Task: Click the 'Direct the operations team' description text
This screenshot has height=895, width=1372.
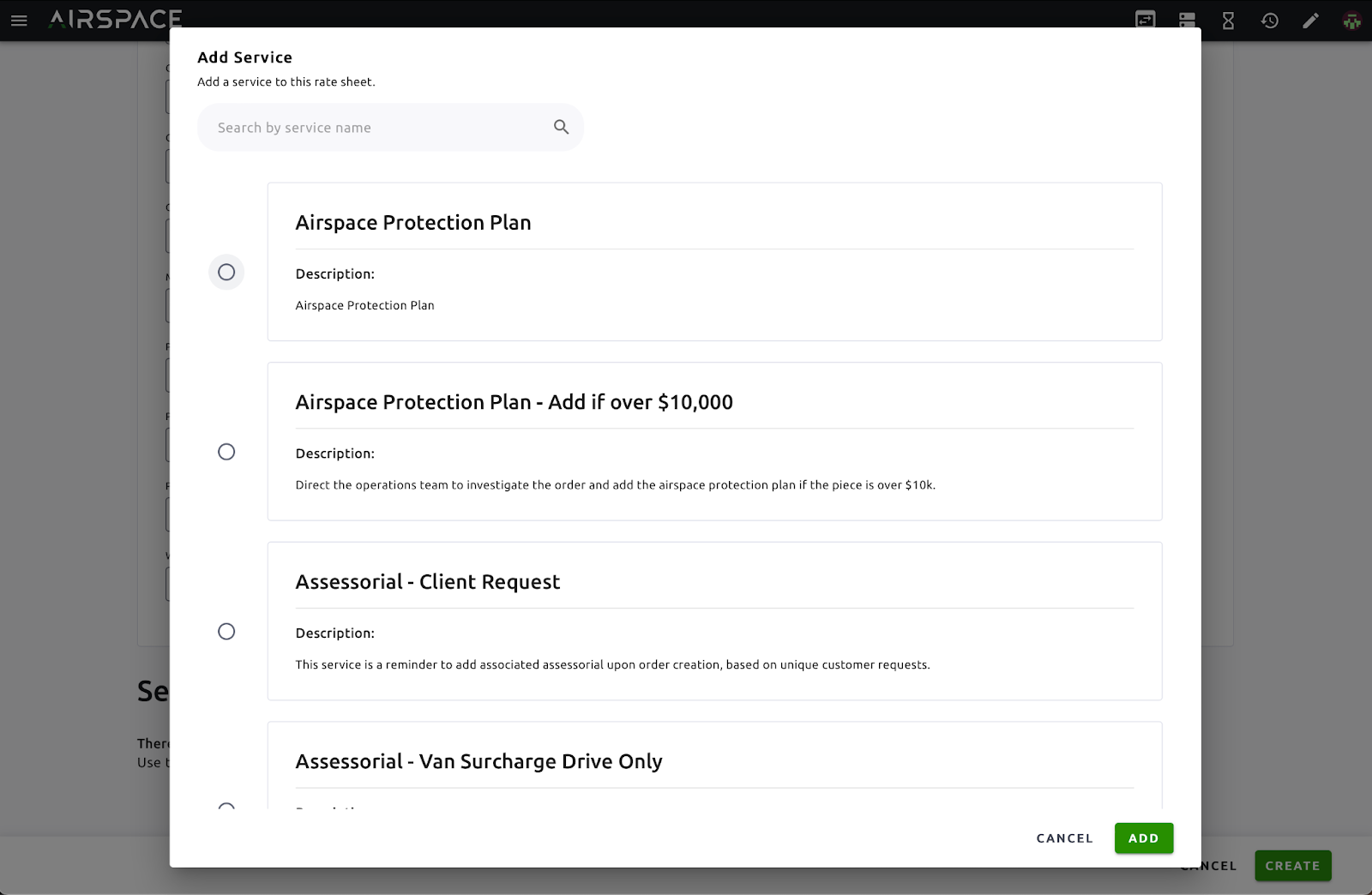Action: click(616, 485)
